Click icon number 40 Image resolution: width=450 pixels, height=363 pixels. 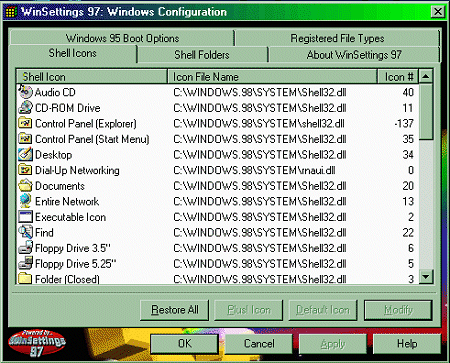[x=408, y=92]
